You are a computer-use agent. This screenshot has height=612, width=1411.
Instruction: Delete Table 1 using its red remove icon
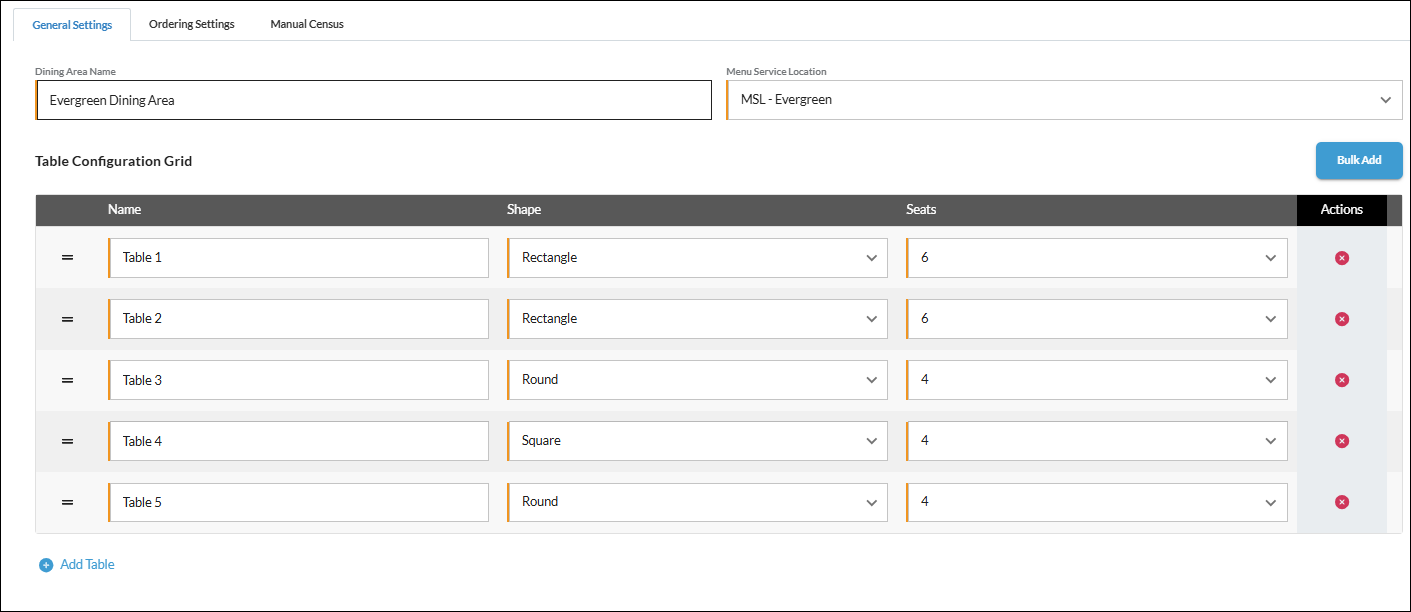coord(1342,258)
